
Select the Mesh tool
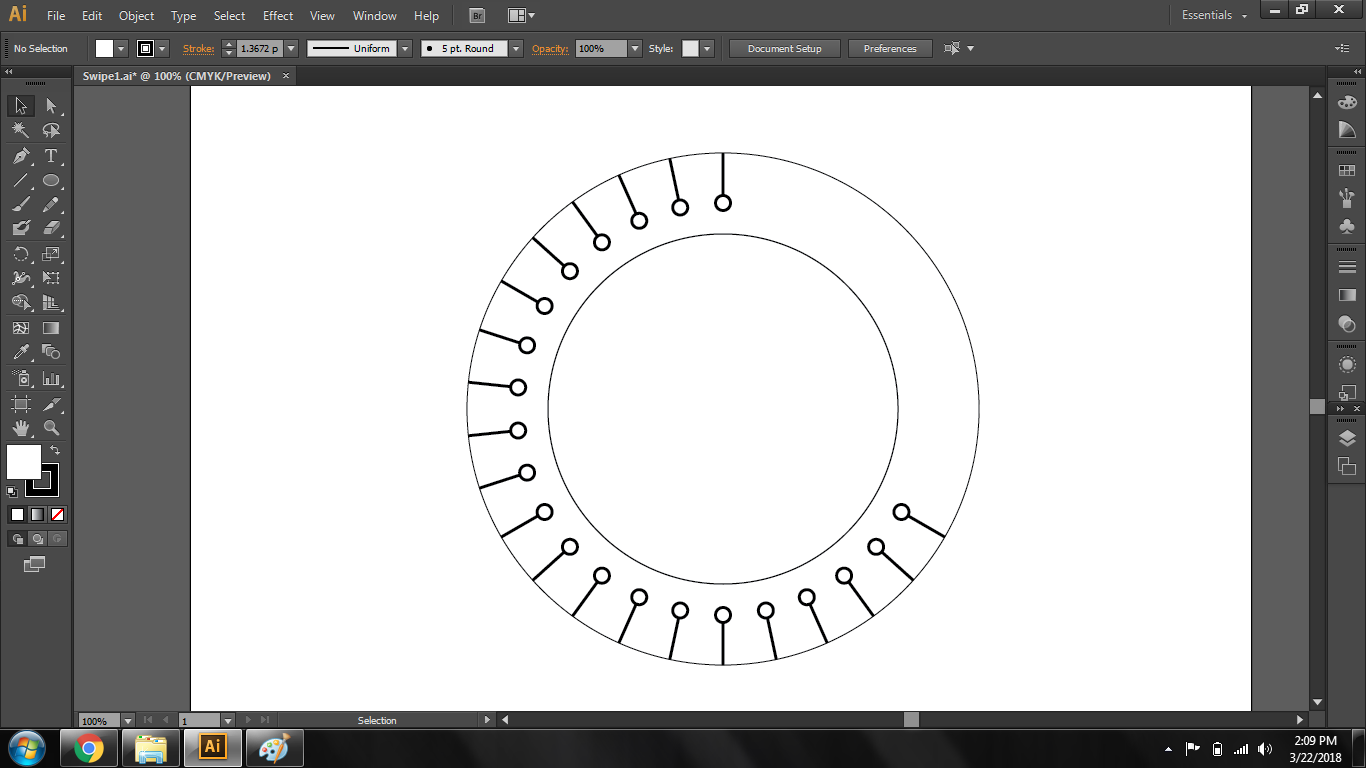point(20,328)
